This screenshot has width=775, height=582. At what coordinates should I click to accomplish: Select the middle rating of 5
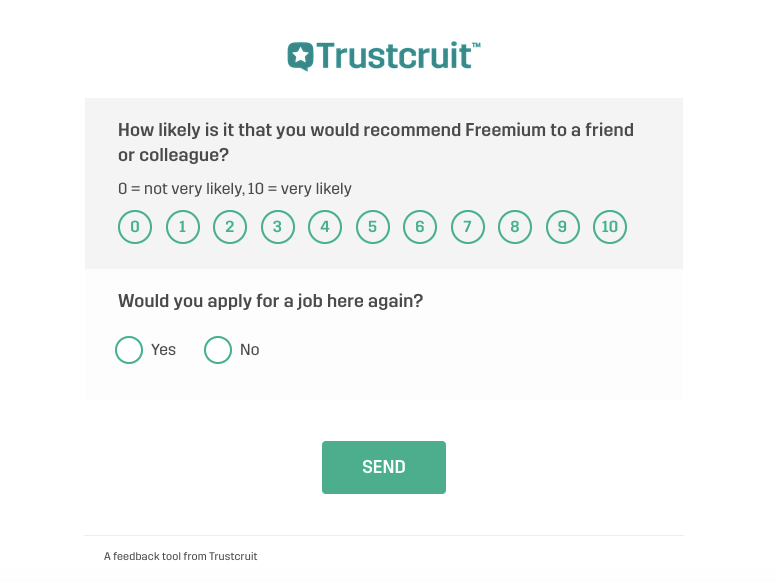click(x=372, y=227)
